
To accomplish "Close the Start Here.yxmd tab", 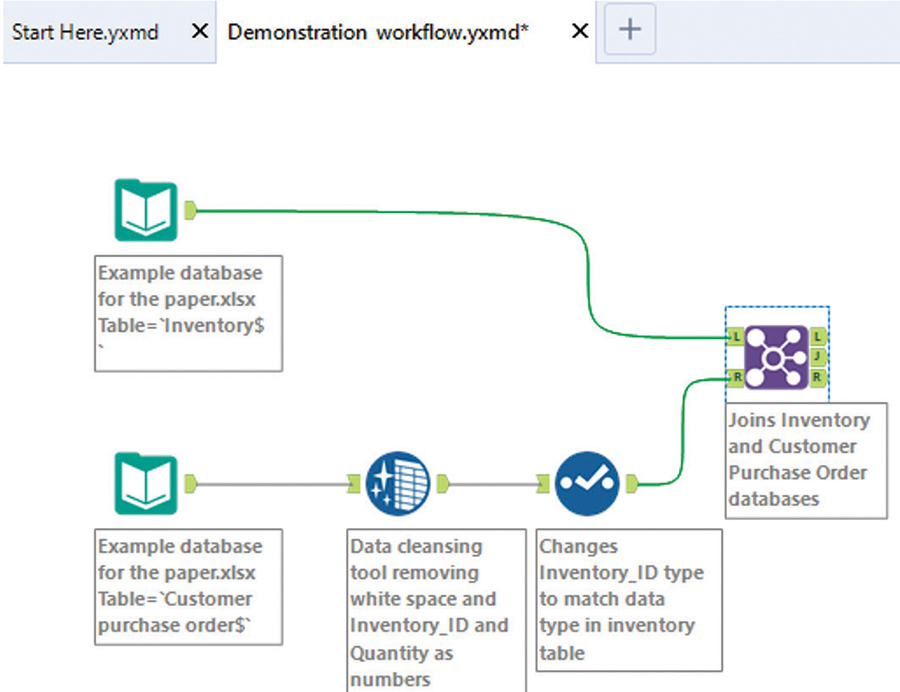I will point(199,31).
